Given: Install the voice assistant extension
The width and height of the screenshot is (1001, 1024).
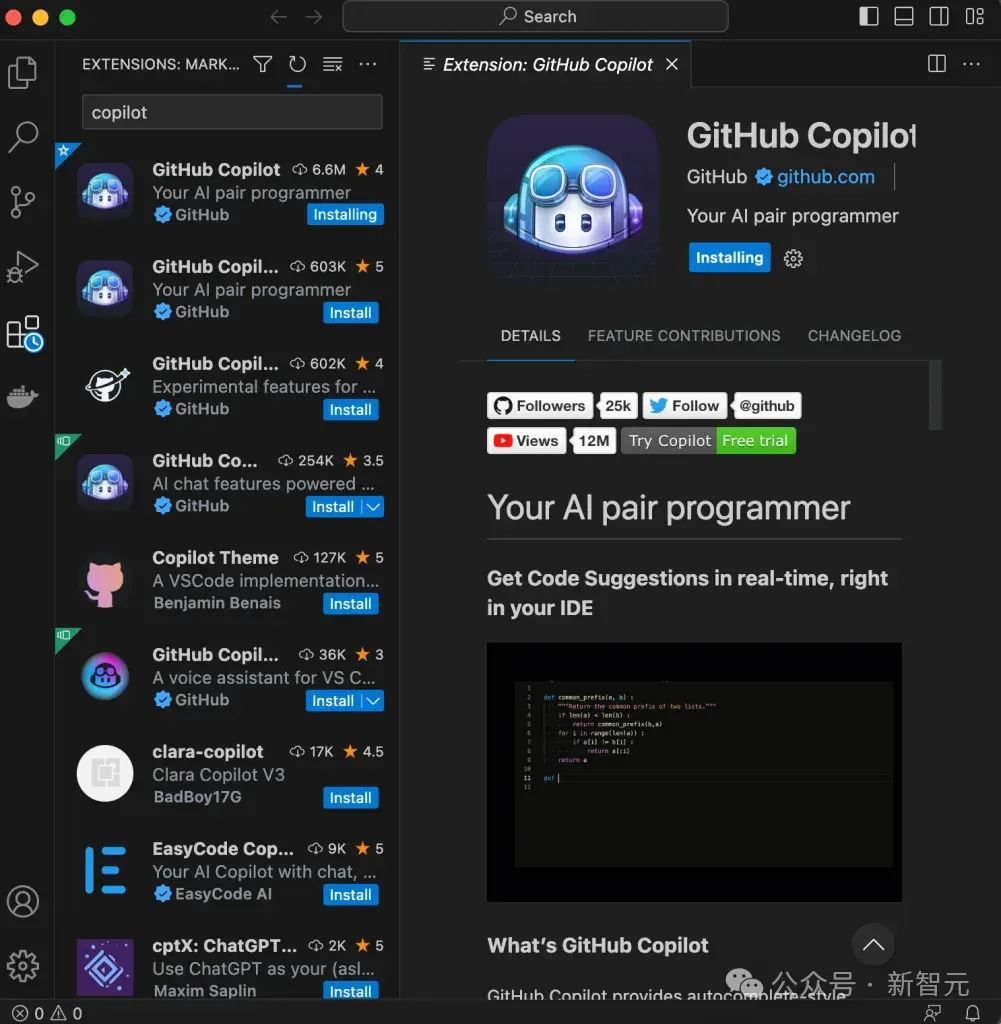Looking at the screenshot, I should click(333, 701).
